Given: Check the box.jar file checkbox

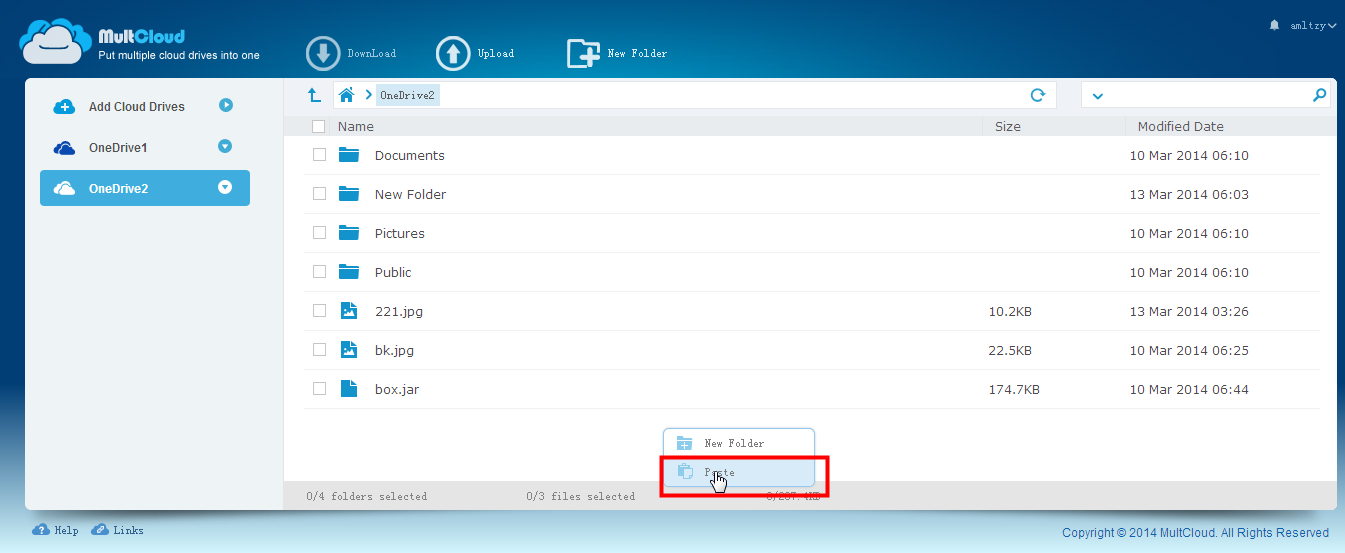Looking at the screenshot, I should [x=319, y=389].
